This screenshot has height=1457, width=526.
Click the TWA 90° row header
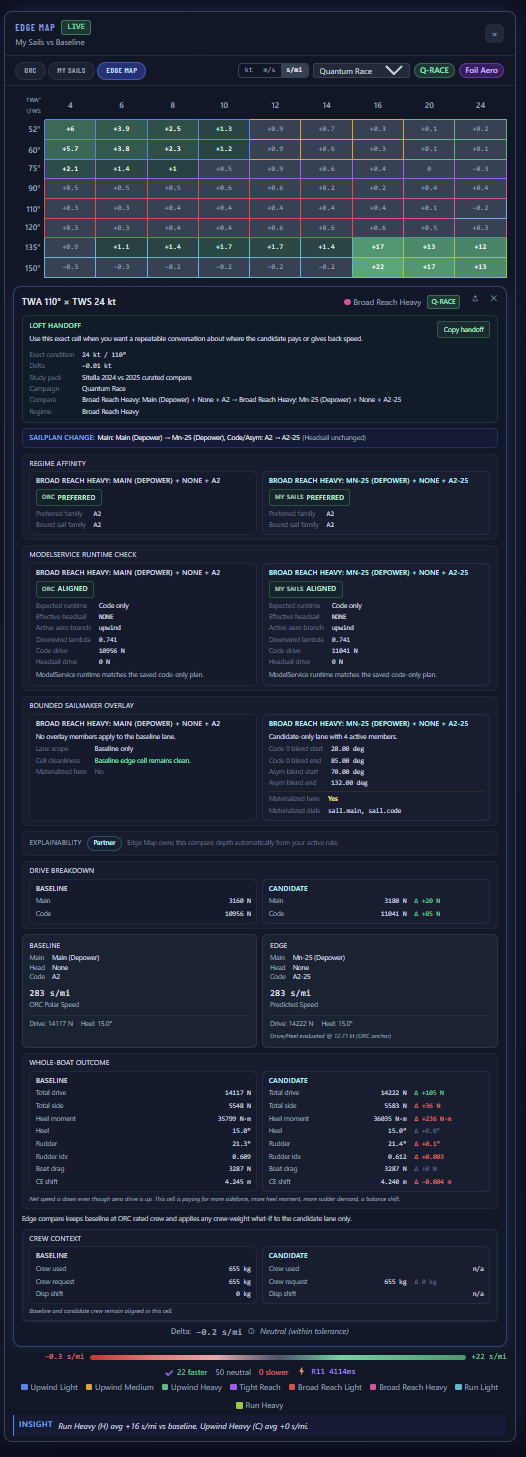33,188
